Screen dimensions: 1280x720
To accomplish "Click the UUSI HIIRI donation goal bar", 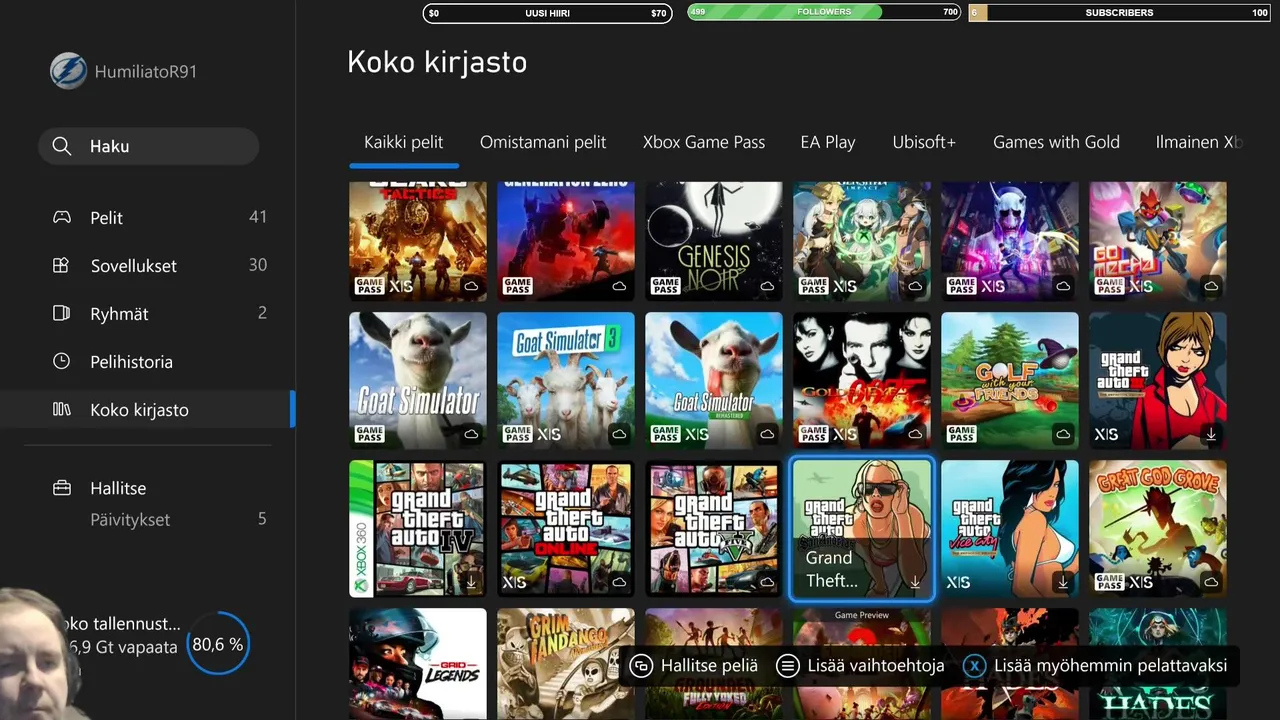I will [547, 13].
